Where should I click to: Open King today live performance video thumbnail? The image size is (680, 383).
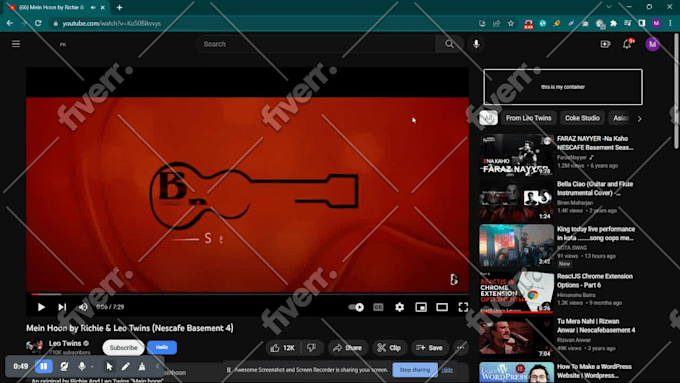pyautogui.click(x=517, y=245)
